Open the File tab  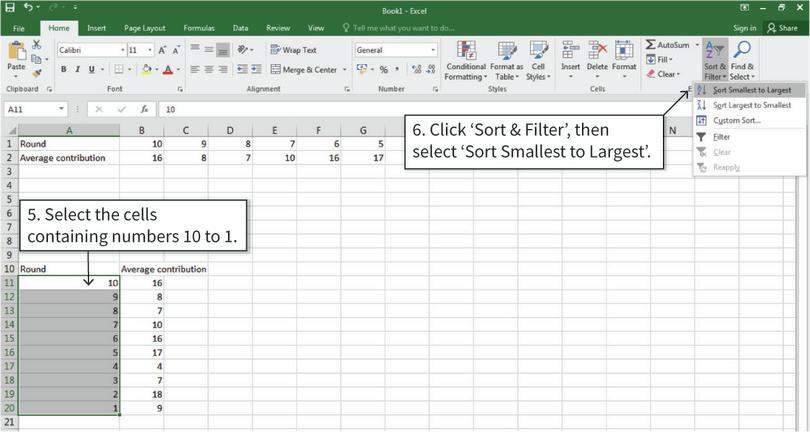point(19,28)
